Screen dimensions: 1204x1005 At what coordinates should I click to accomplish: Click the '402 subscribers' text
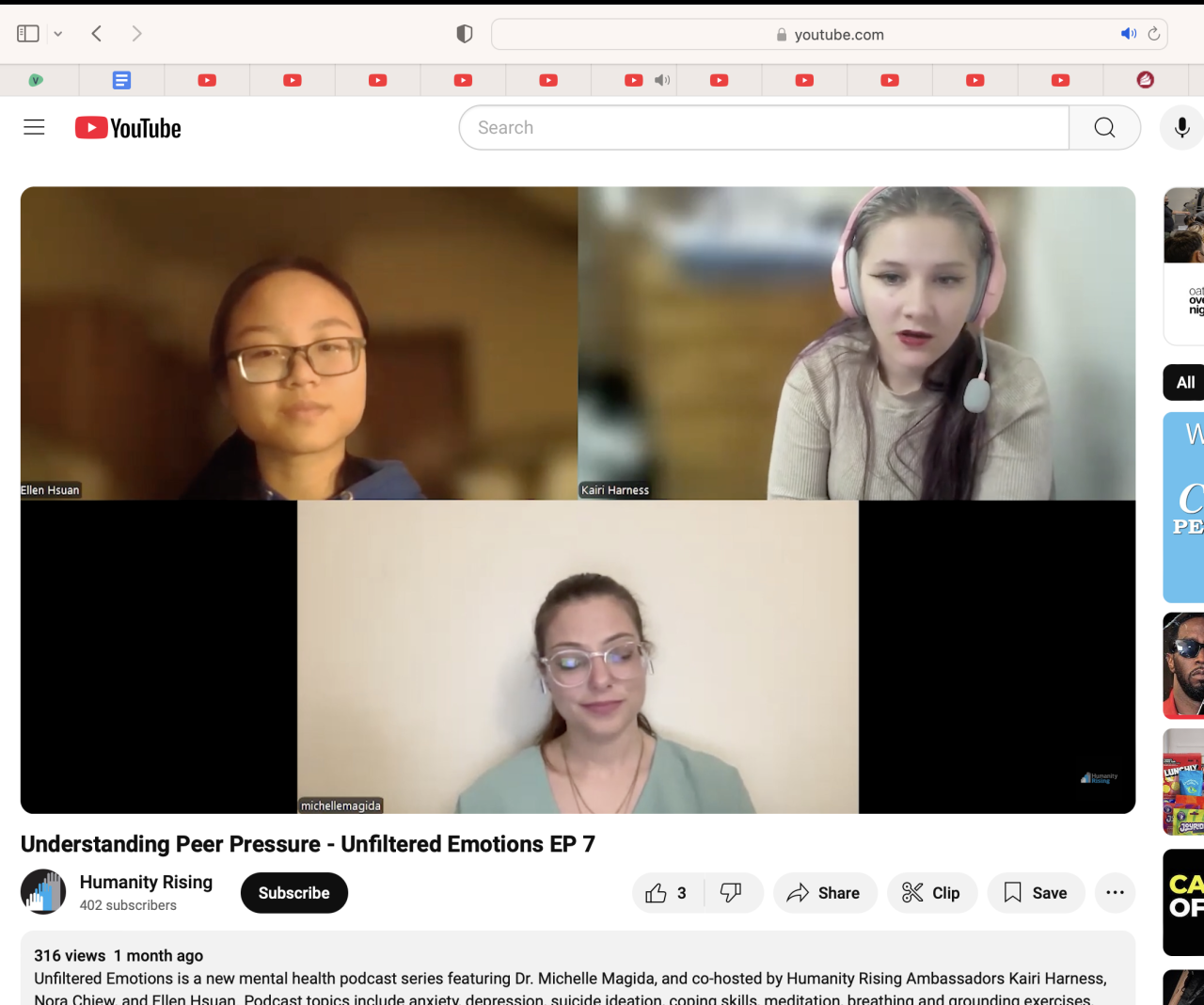click(x=128, y=905)
